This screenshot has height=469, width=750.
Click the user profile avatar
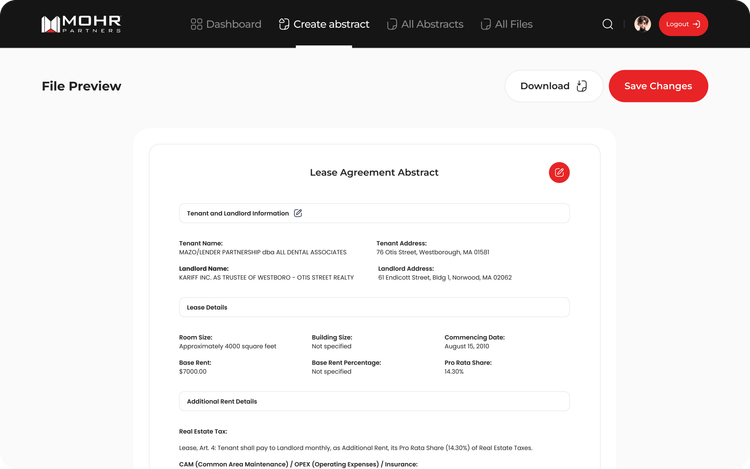(x=642, y=24)
